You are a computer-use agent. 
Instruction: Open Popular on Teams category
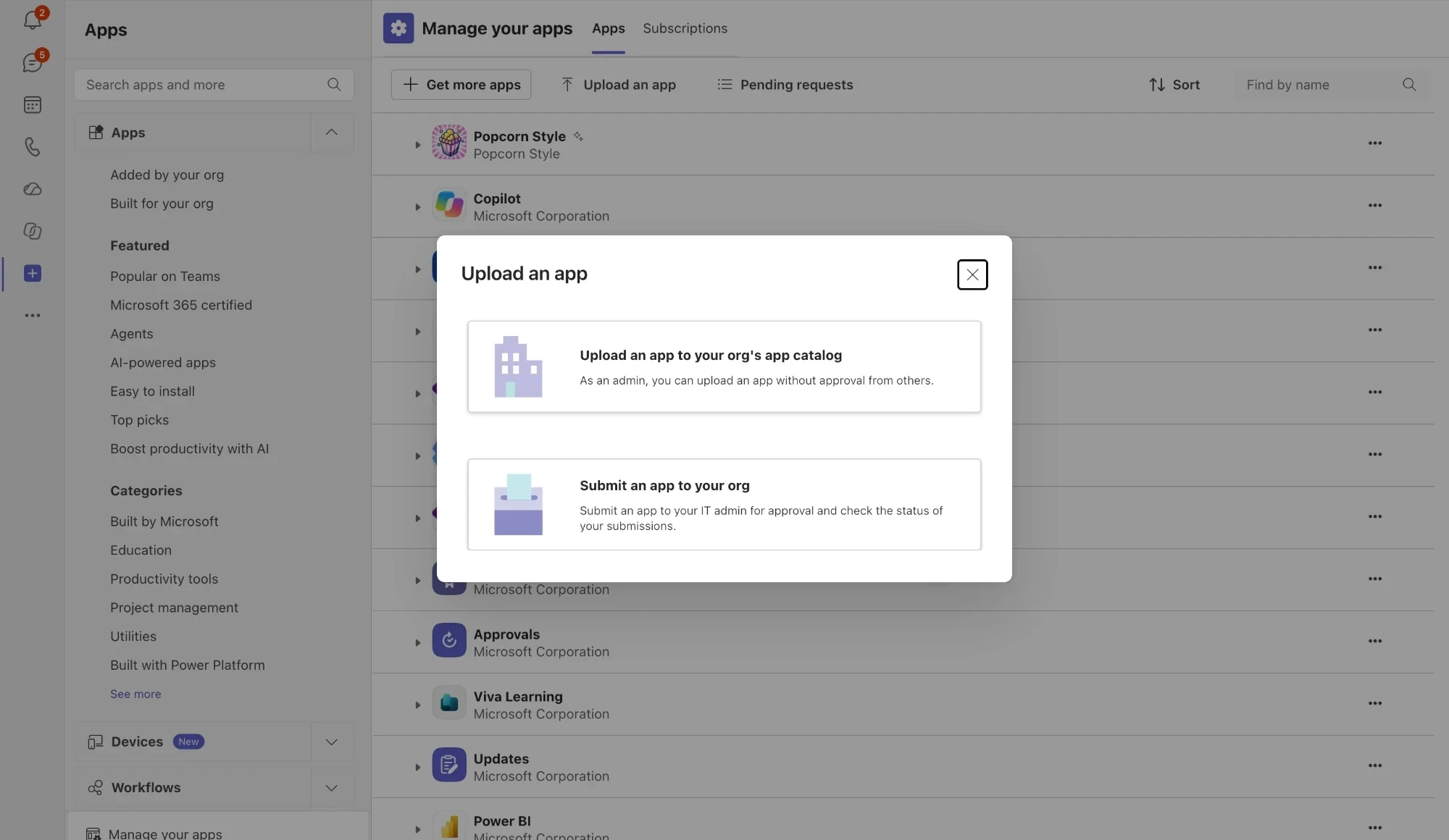tap(165, 277)
